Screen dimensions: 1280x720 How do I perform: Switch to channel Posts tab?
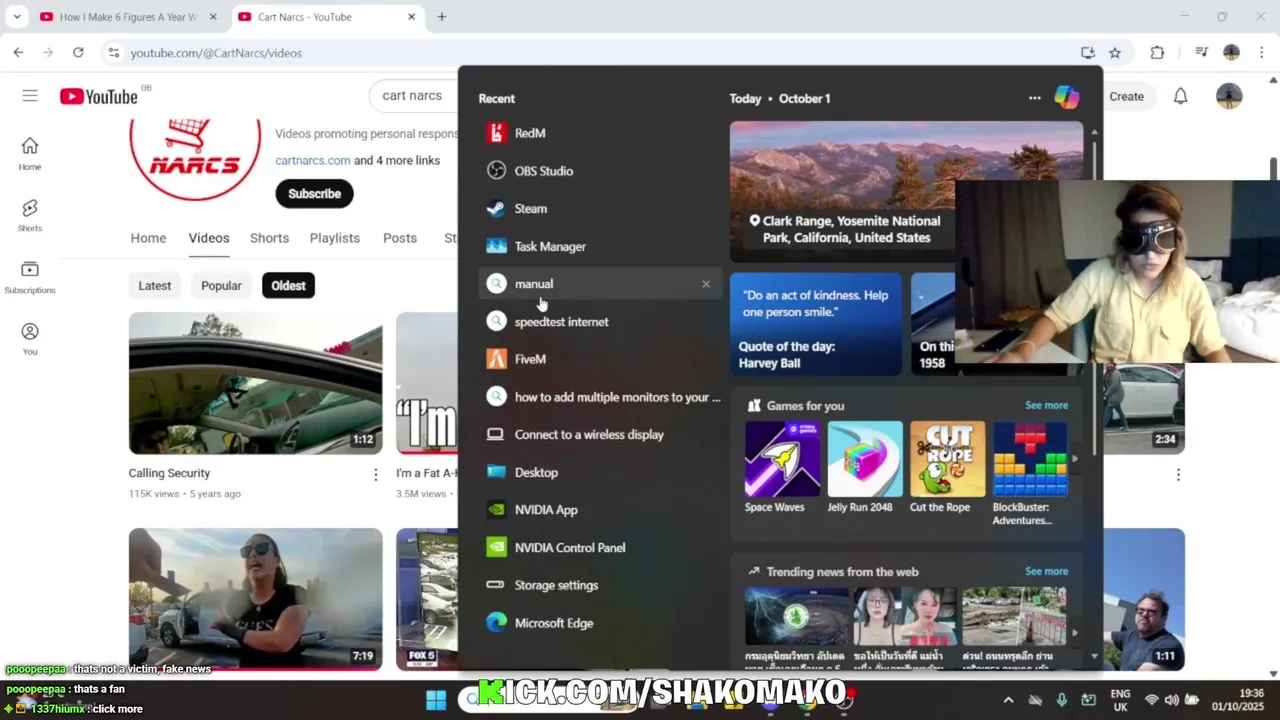[400, 238]
